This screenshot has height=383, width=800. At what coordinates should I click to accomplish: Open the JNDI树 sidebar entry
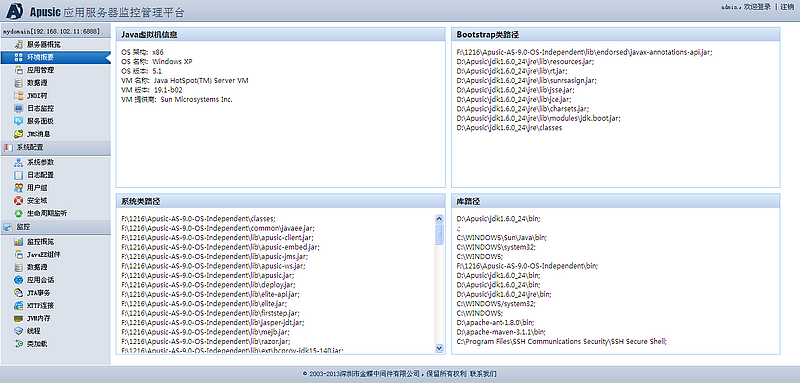[x=37, y=95]
